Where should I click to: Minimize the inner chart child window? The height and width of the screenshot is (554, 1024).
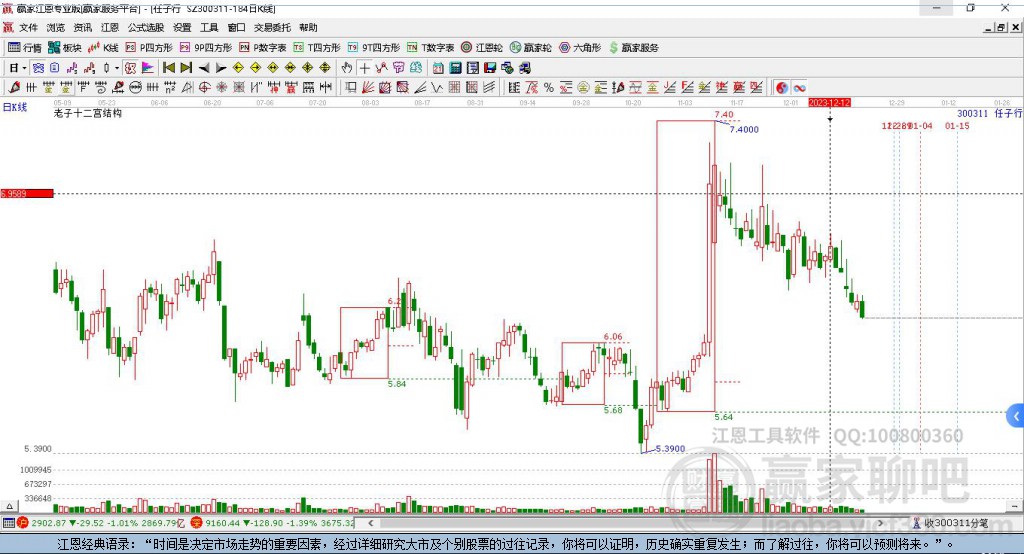pyautogui.click(x=988, y=27)
